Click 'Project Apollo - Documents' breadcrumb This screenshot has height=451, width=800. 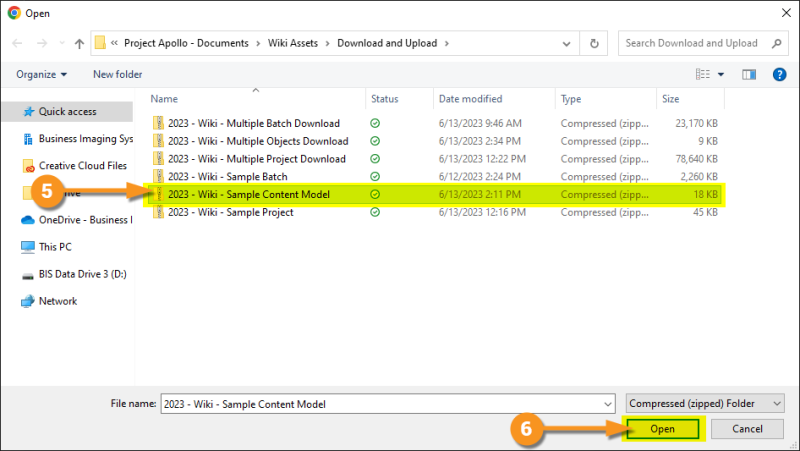tap(186, 43)
